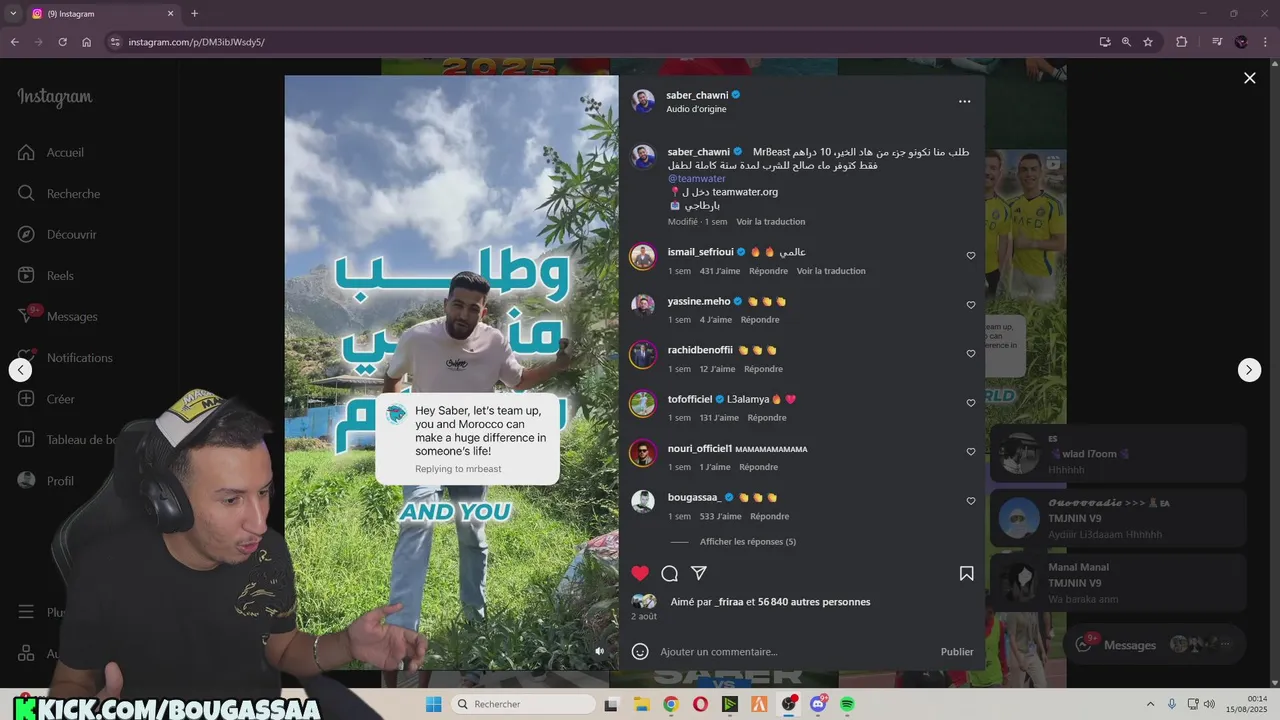Open the emoji picker in comment box

point(640,651)
